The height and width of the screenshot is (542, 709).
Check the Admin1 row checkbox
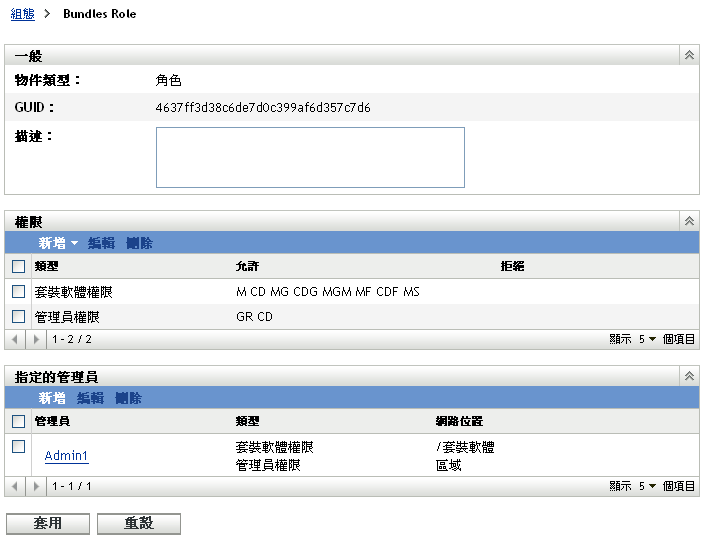click(x=19, y=447)
